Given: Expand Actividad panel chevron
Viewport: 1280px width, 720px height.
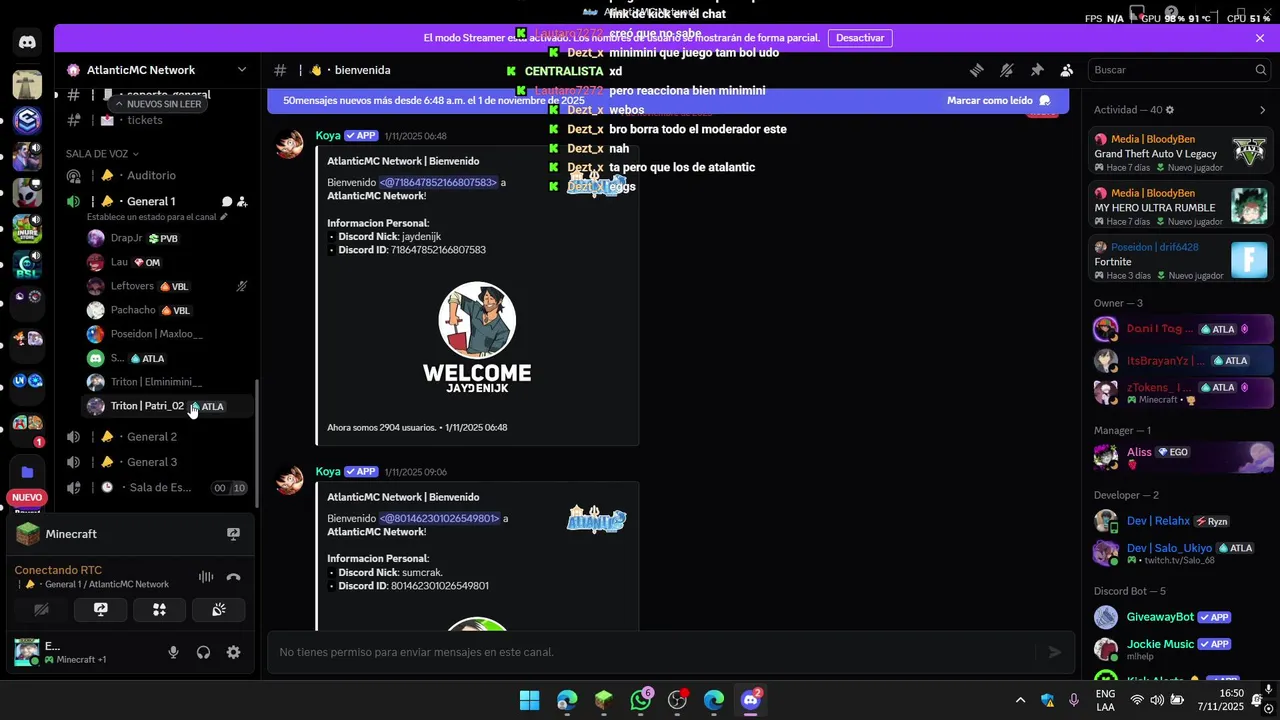Looking at the screenshot, I should click(x=1262, y=110).
